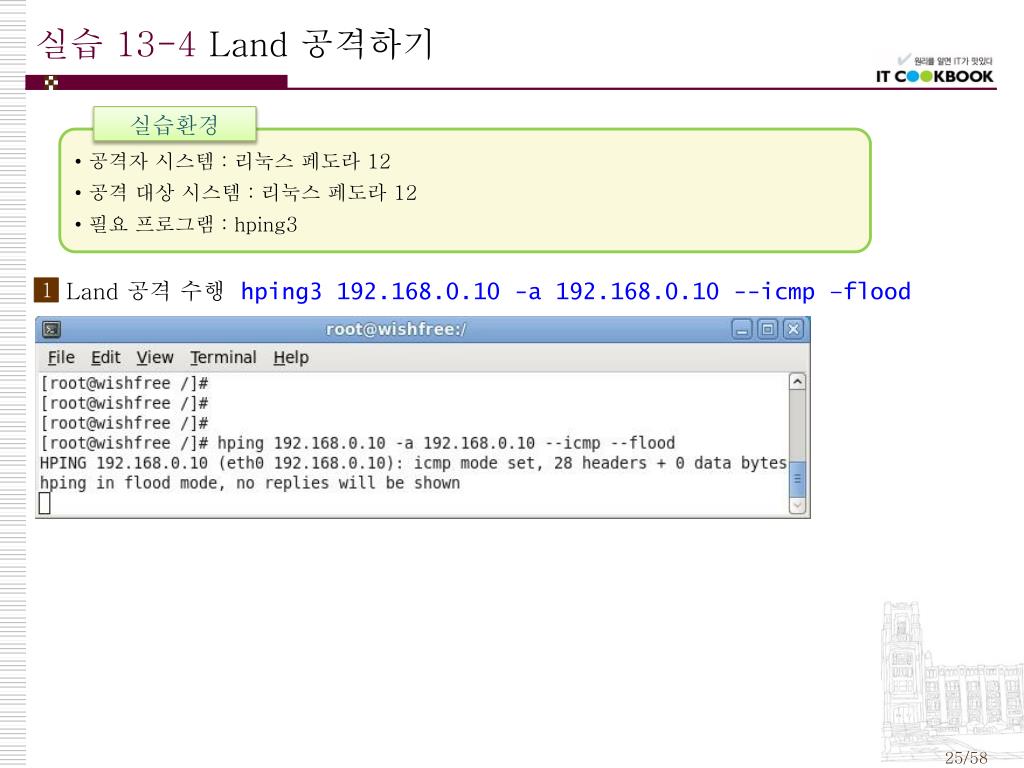The image size is (1024, 768).
Task: Click the terminal scrollbar thumb
Action: pos(797,479)
